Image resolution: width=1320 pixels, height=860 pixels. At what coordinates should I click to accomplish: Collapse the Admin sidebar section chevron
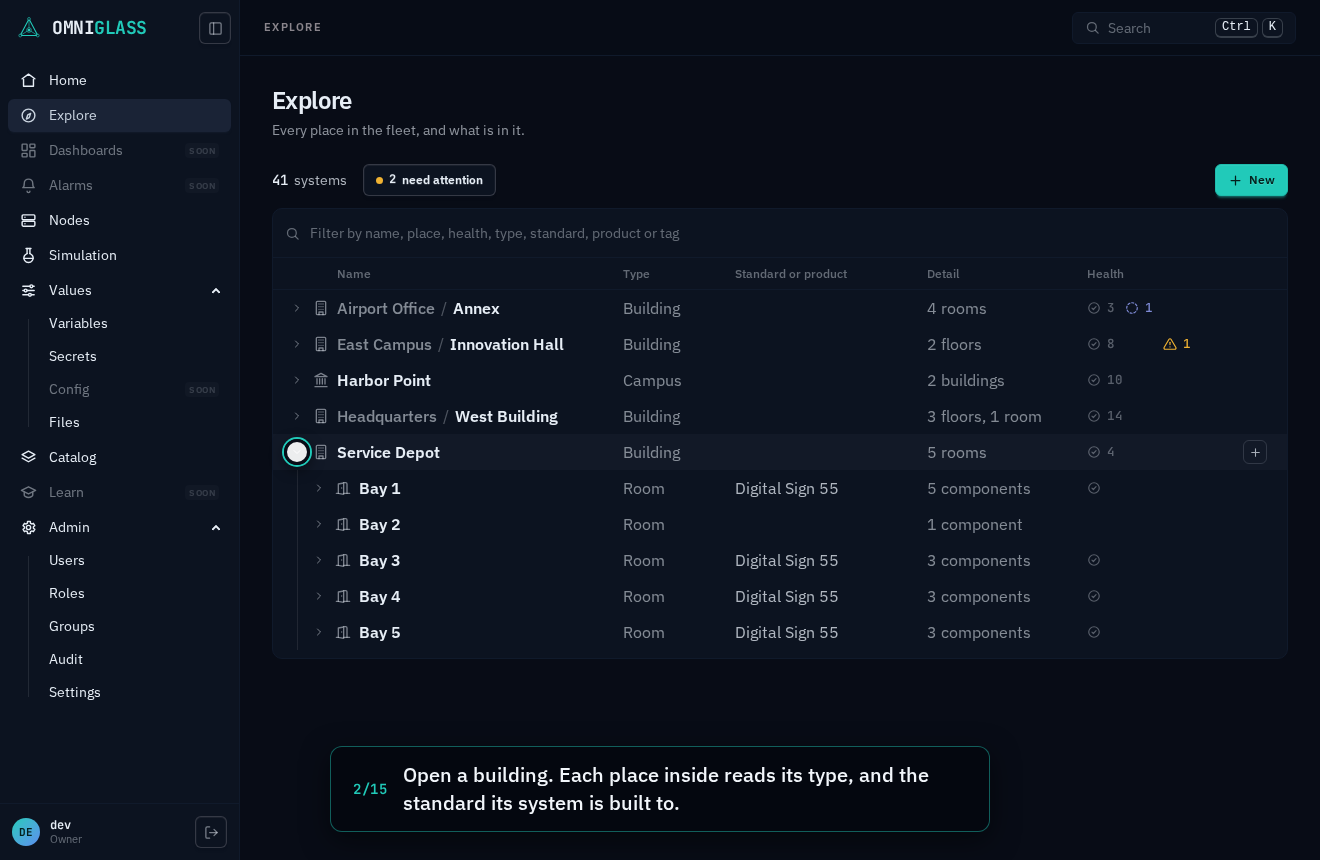(216, 527)
